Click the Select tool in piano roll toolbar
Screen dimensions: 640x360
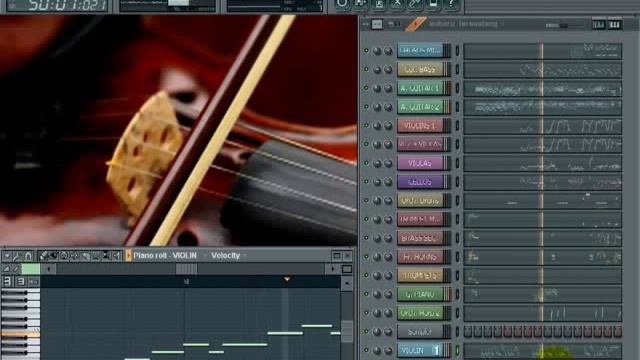click(x=96, y=256)
